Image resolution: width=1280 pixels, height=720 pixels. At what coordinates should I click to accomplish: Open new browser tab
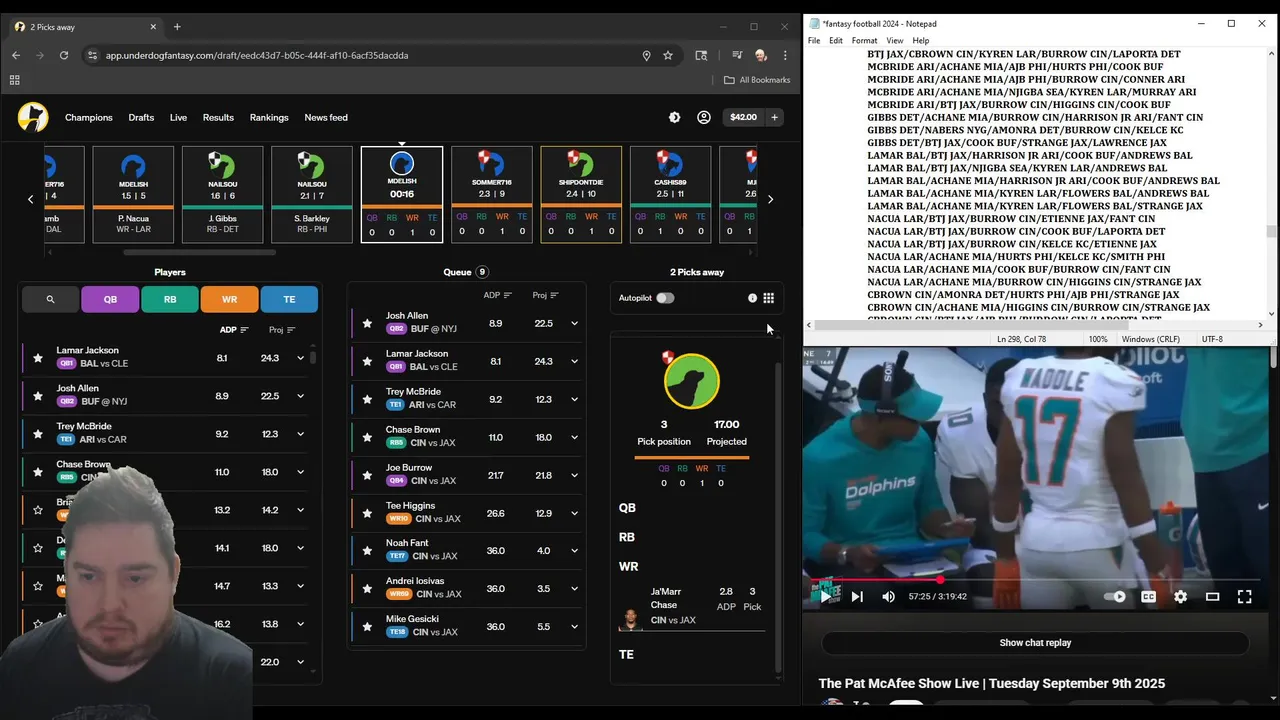(x=177, y=27)
